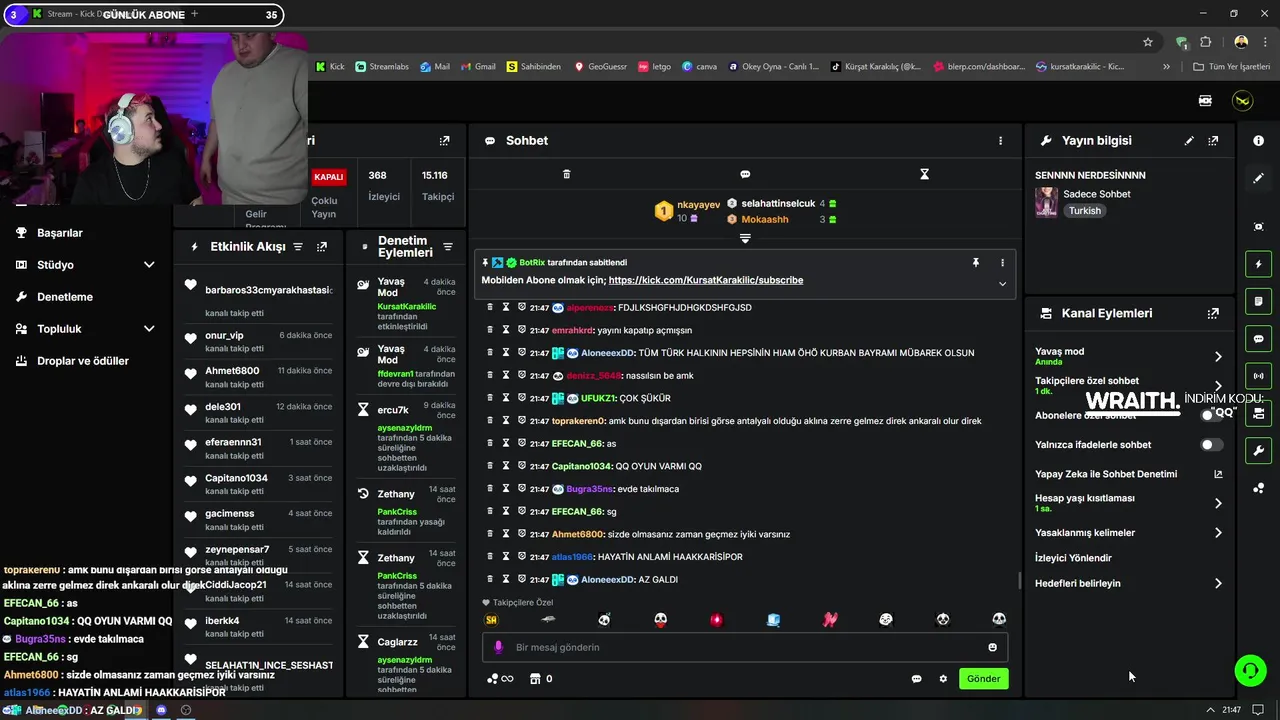Click the trash icon under Sohbet header
1280x720 pixels.
(566, 174)
